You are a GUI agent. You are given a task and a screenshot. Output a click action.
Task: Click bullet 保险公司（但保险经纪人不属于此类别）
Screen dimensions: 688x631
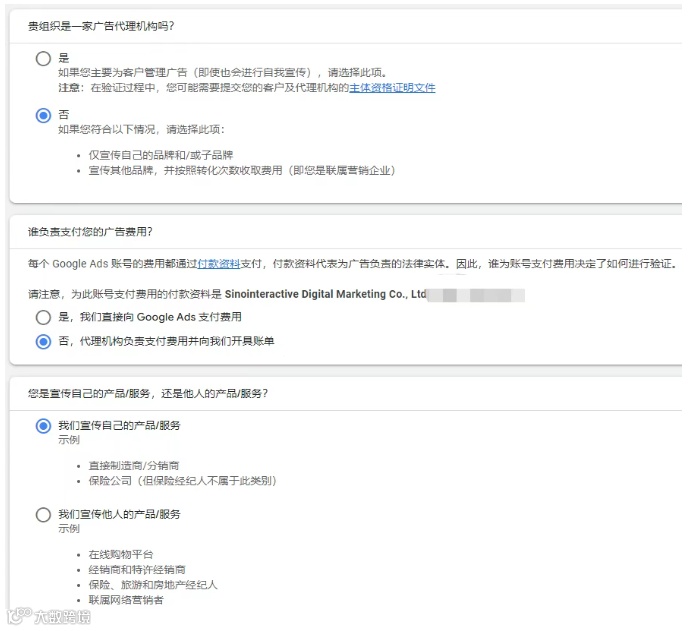[x=183, y=481]
